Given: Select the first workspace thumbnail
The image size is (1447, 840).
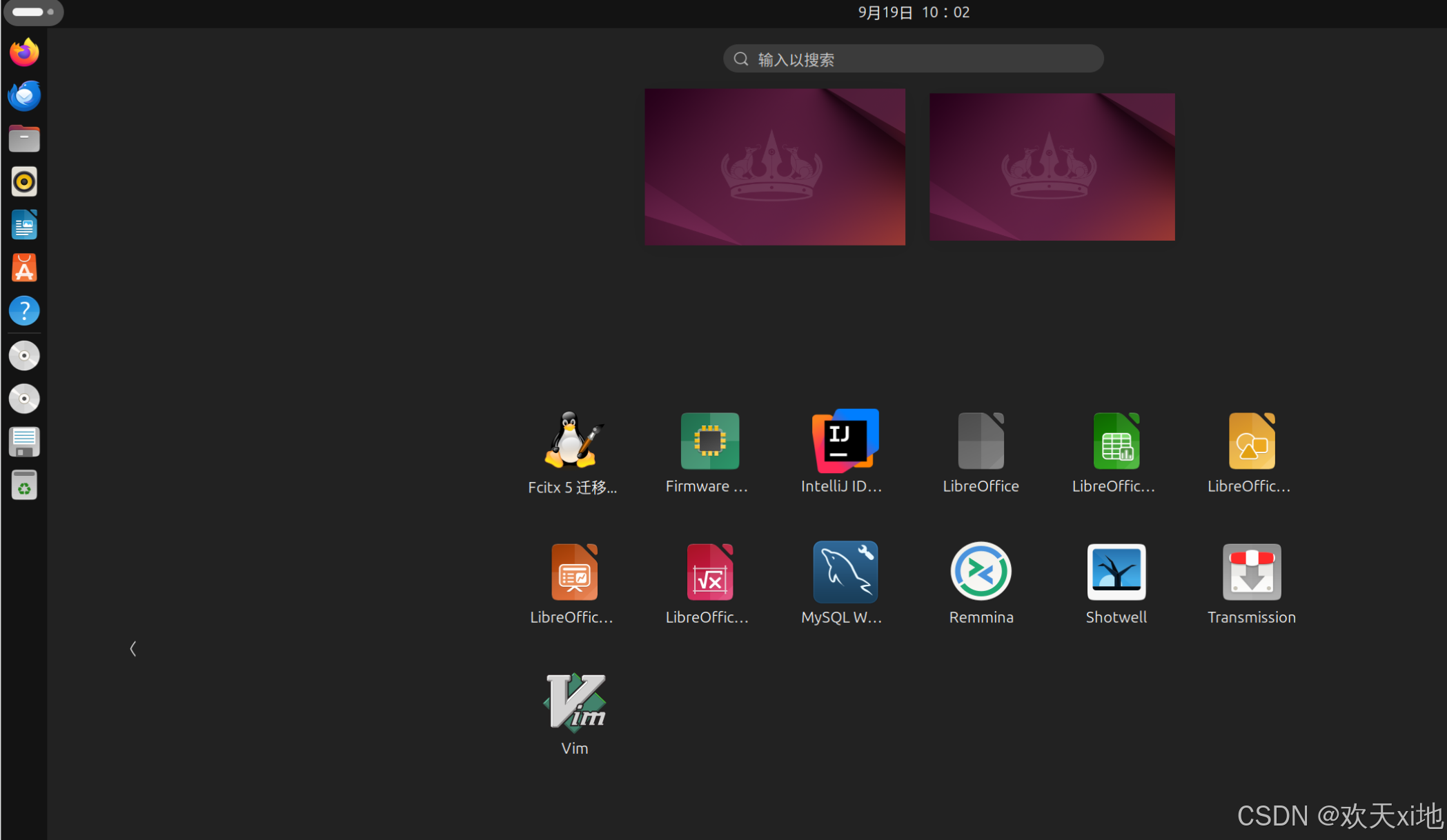Looking at the screenshot, I should 774,167.
